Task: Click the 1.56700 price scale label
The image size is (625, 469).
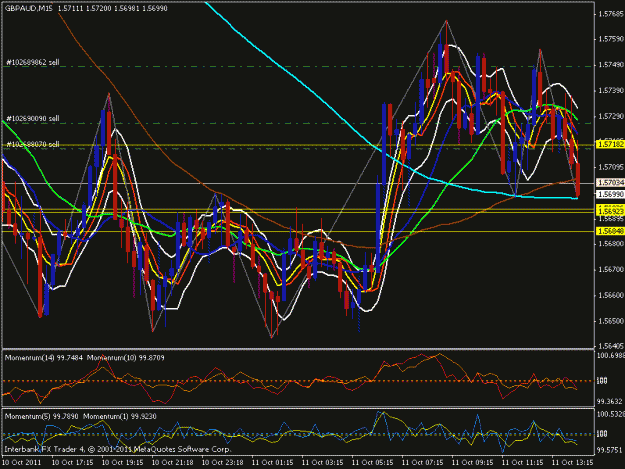Action: pos(611,270)
